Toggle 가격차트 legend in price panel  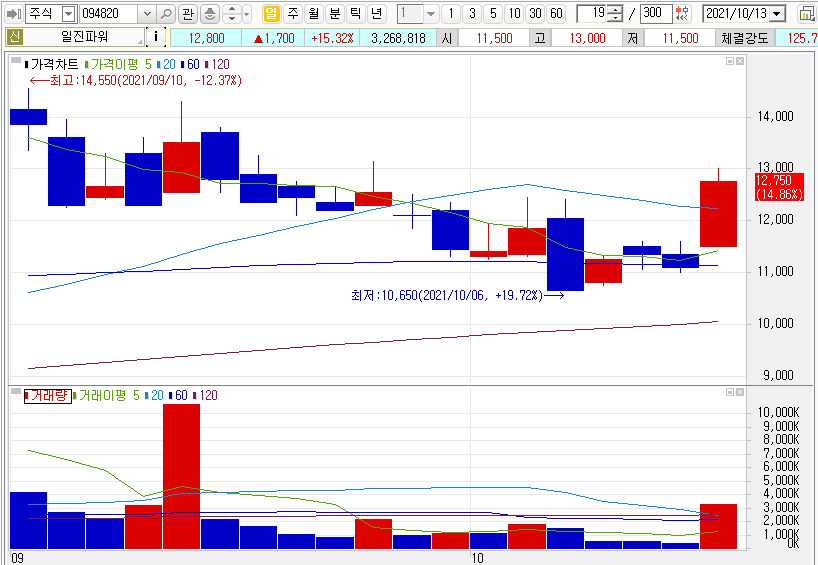pyautogui.click(x=51, y=64)
